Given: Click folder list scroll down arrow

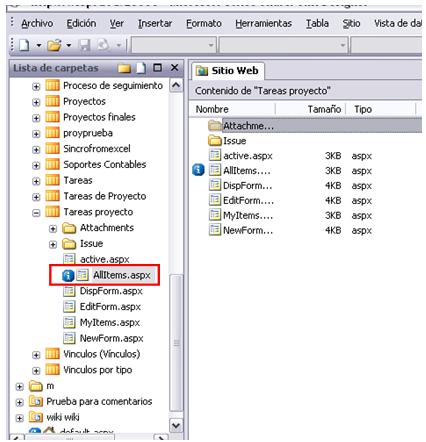Looking at the screenshot, I should pos(176,425).
